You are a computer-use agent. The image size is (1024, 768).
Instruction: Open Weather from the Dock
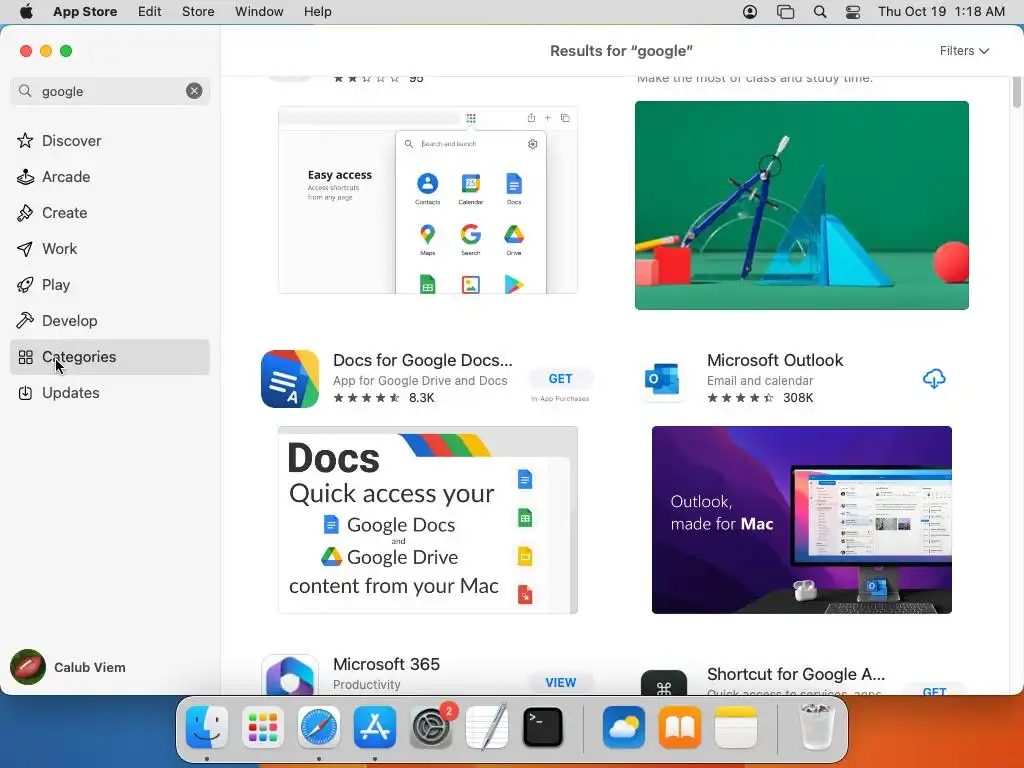[x=624, y=727]
